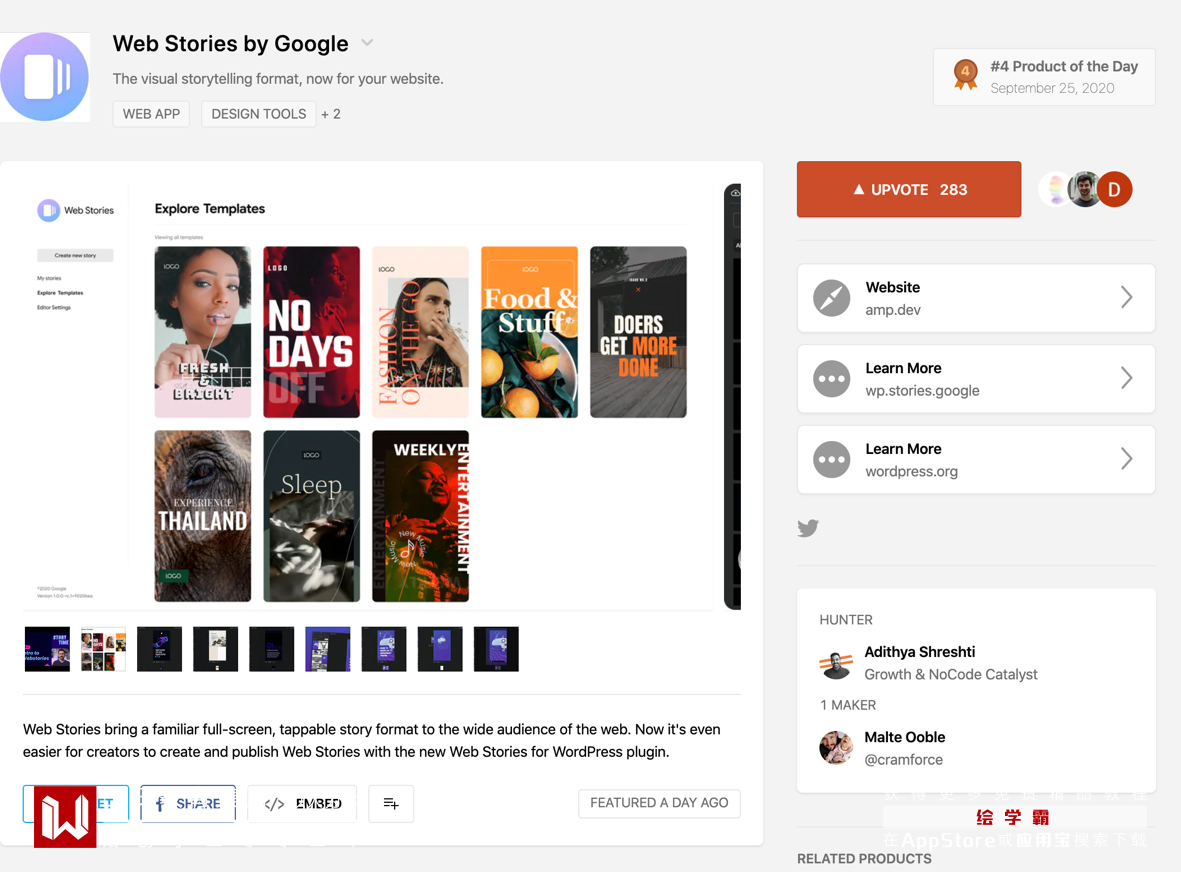Click Explore Templates in screenshot sidebar
1181x872 pixels.
click(x=60, y=293)
